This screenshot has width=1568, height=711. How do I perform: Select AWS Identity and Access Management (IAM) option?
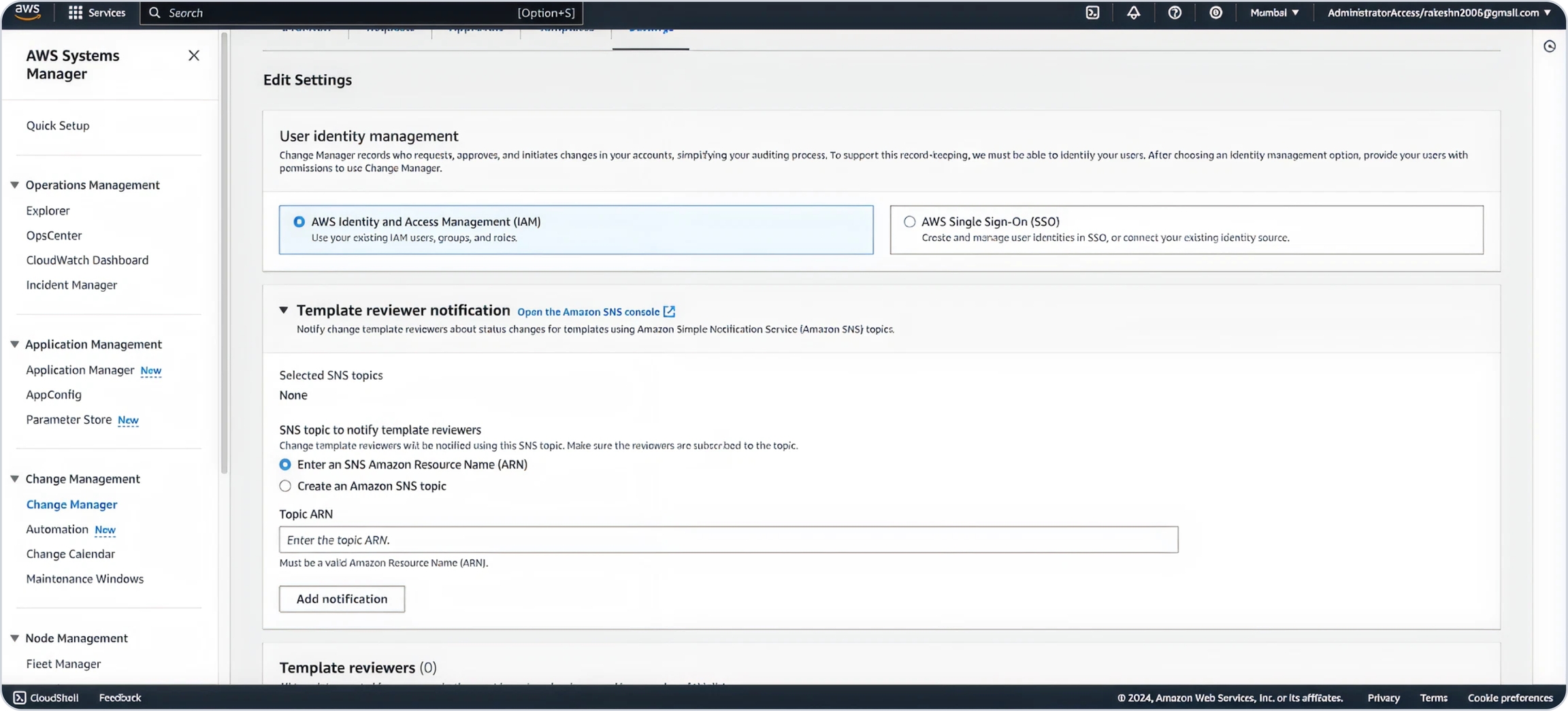pyautogui.click(x=299, y=222)
